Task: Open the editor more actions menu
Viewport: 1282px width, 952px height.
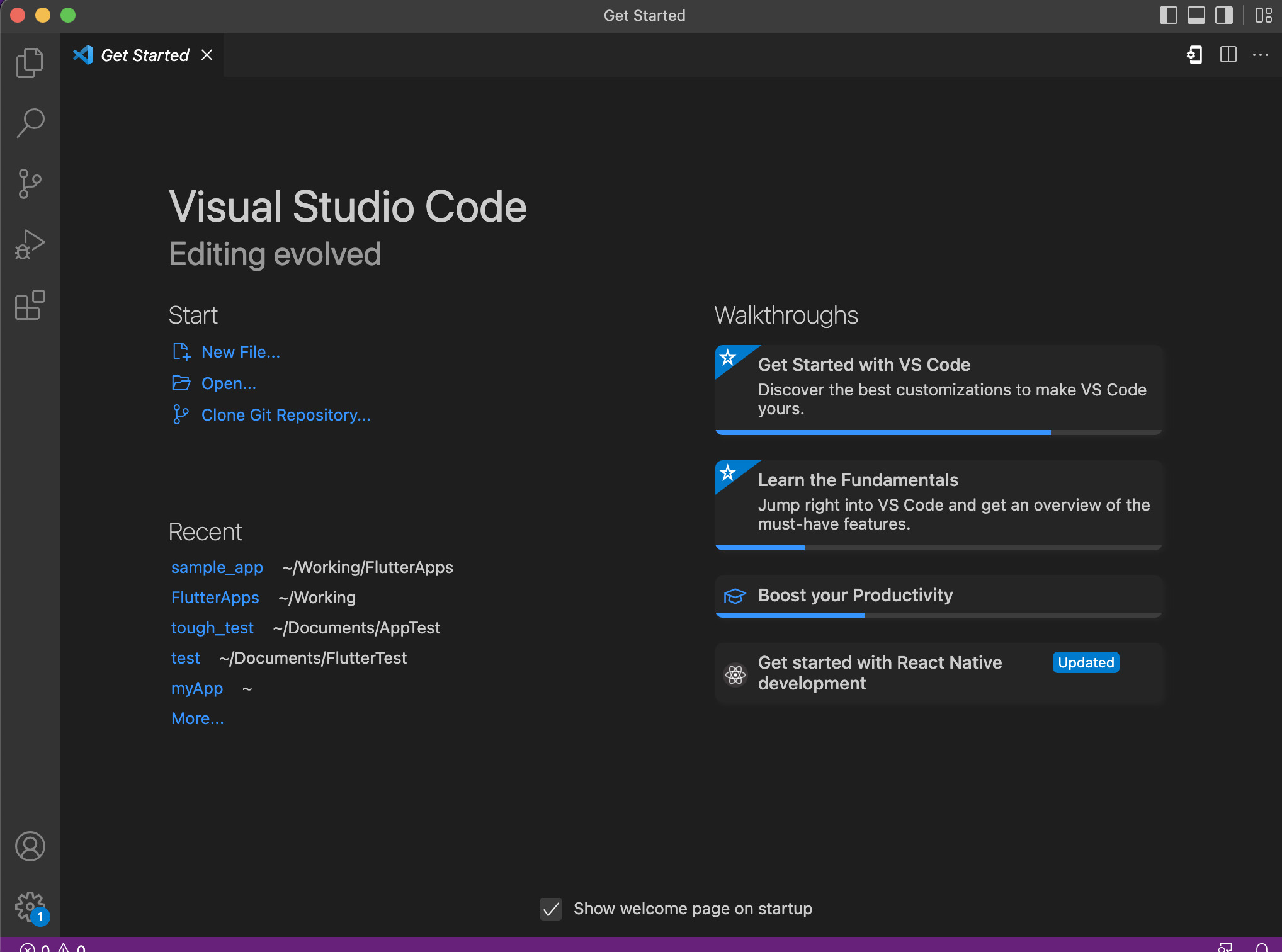Action: (1261, 55)
